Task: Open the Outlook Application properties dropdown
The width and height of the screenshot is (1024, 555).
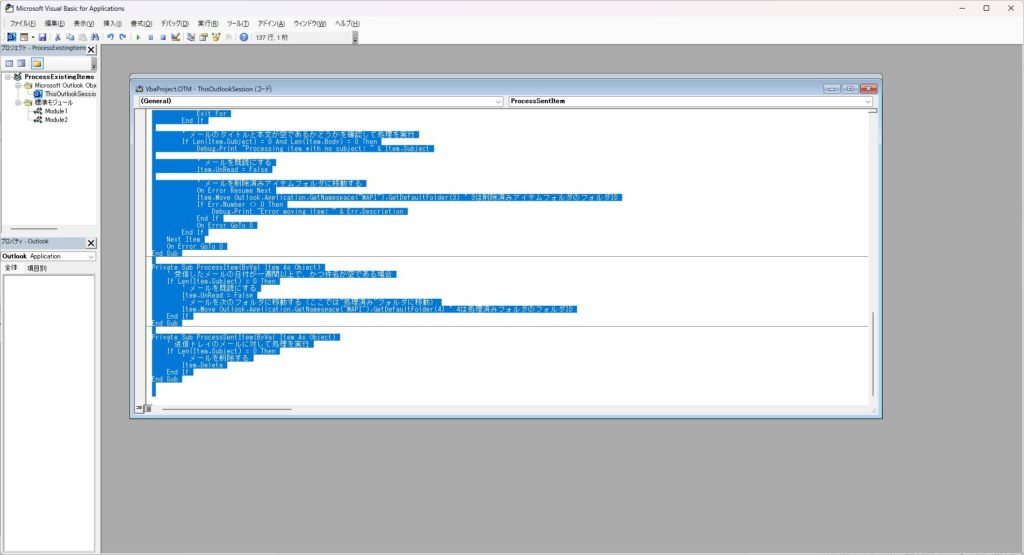Action: [91, 256]
